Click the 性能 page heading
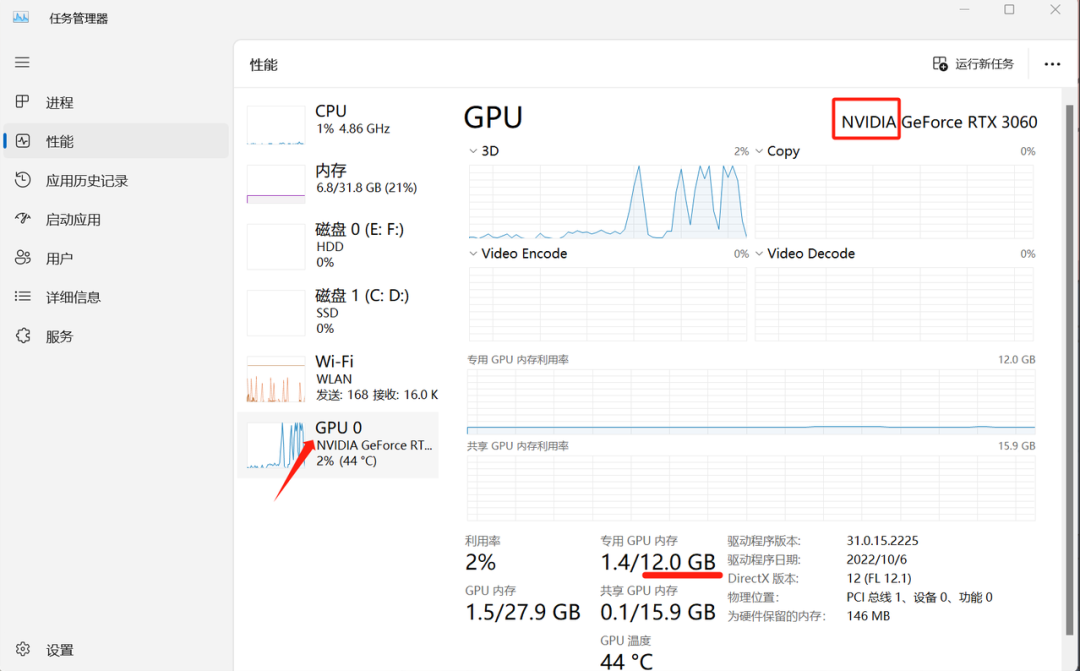1080x671 pixels. coord(264,65)
